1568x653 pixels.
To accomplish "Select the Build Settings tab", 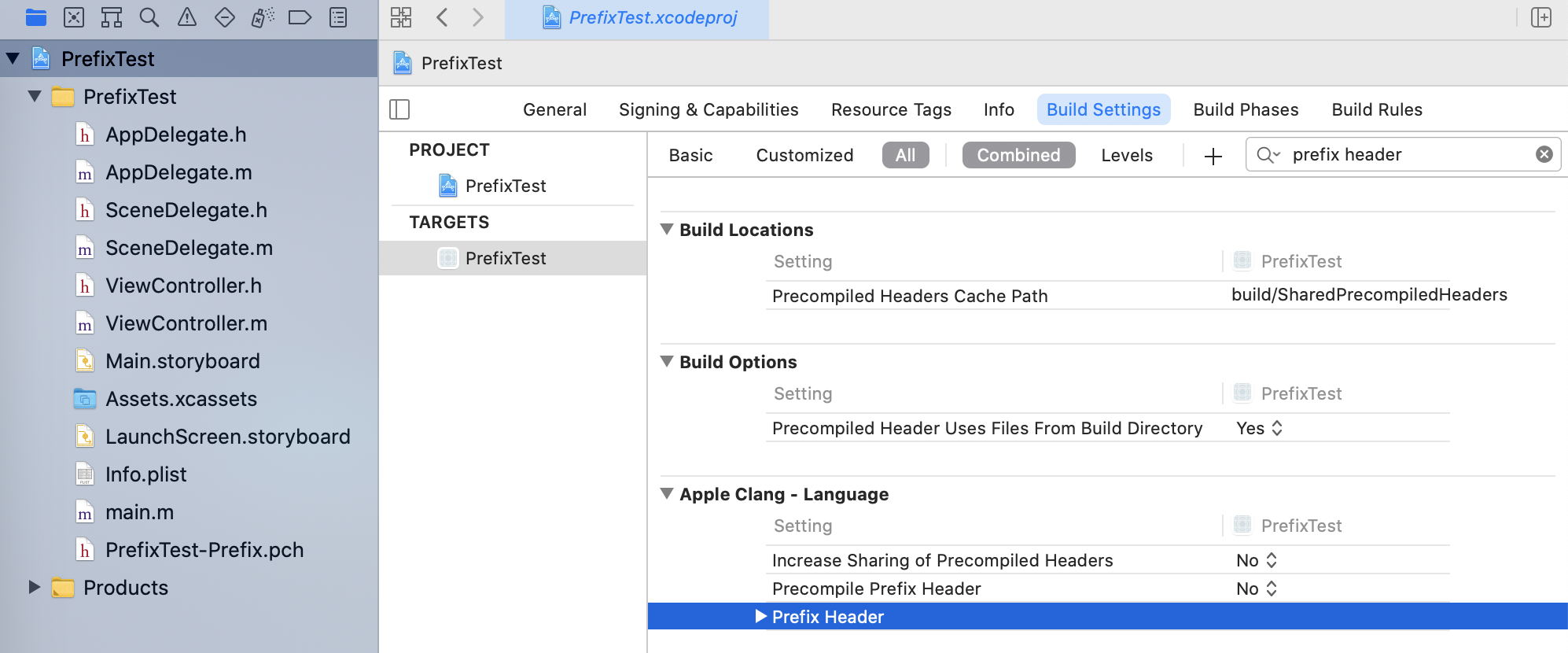I will [x=1103, y=109].
